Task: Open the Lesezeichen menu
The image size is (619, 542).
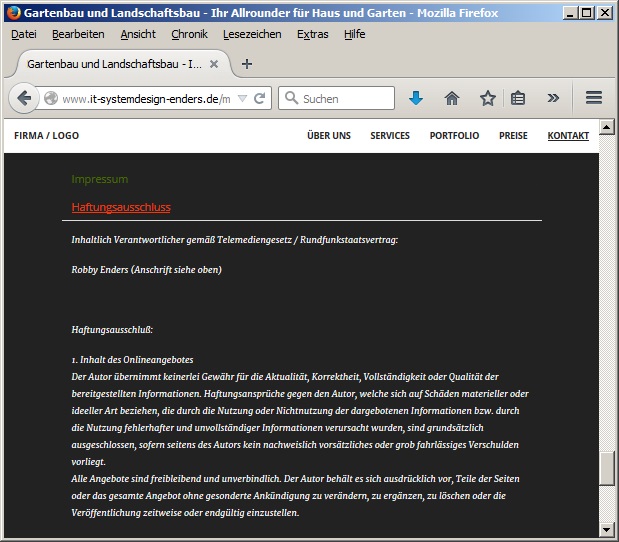Action: pyautogui.click(x=252, y=34)
